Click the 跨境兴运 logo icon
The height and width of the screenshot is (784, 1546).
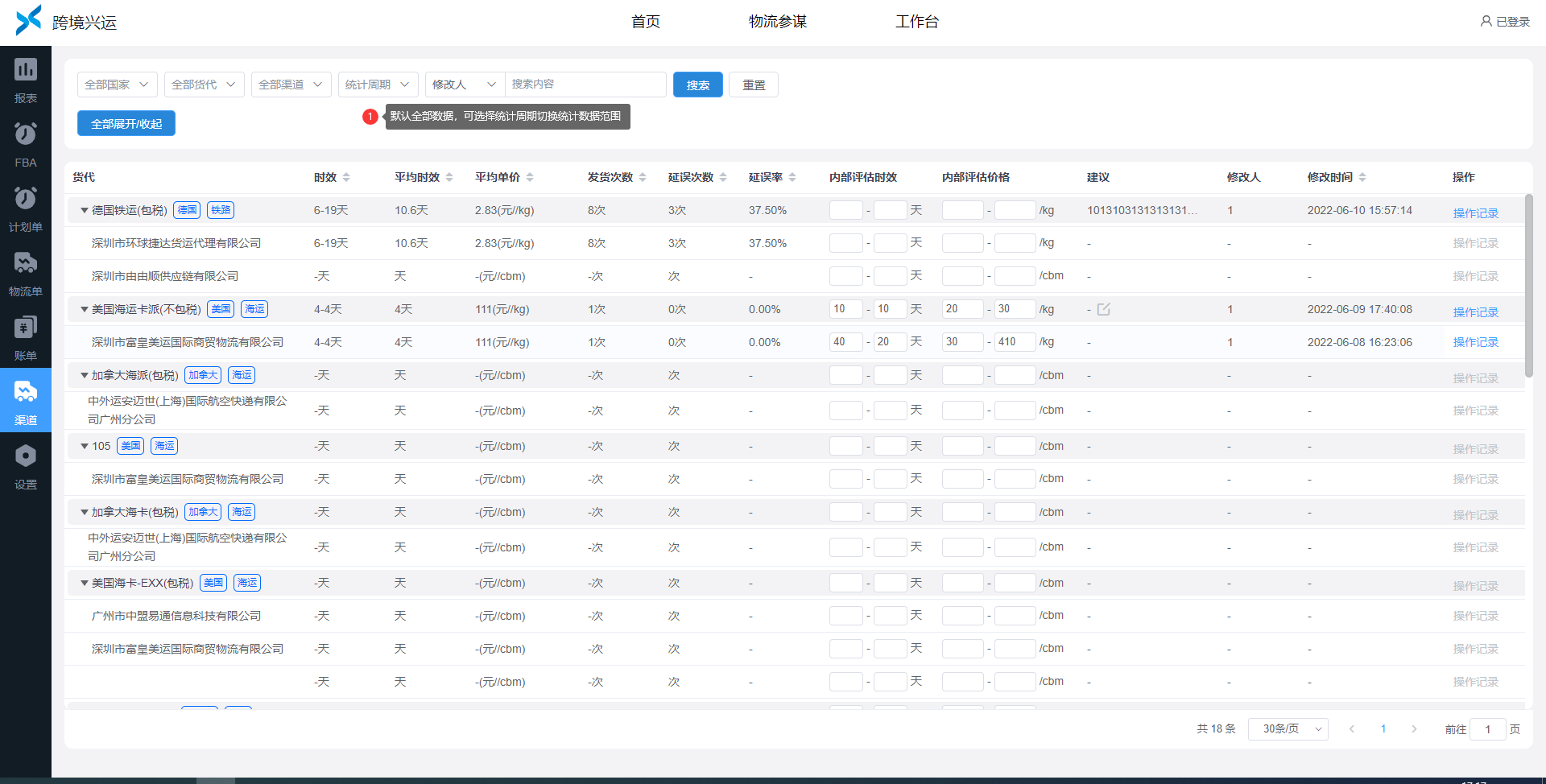click(x=28, y=20)
